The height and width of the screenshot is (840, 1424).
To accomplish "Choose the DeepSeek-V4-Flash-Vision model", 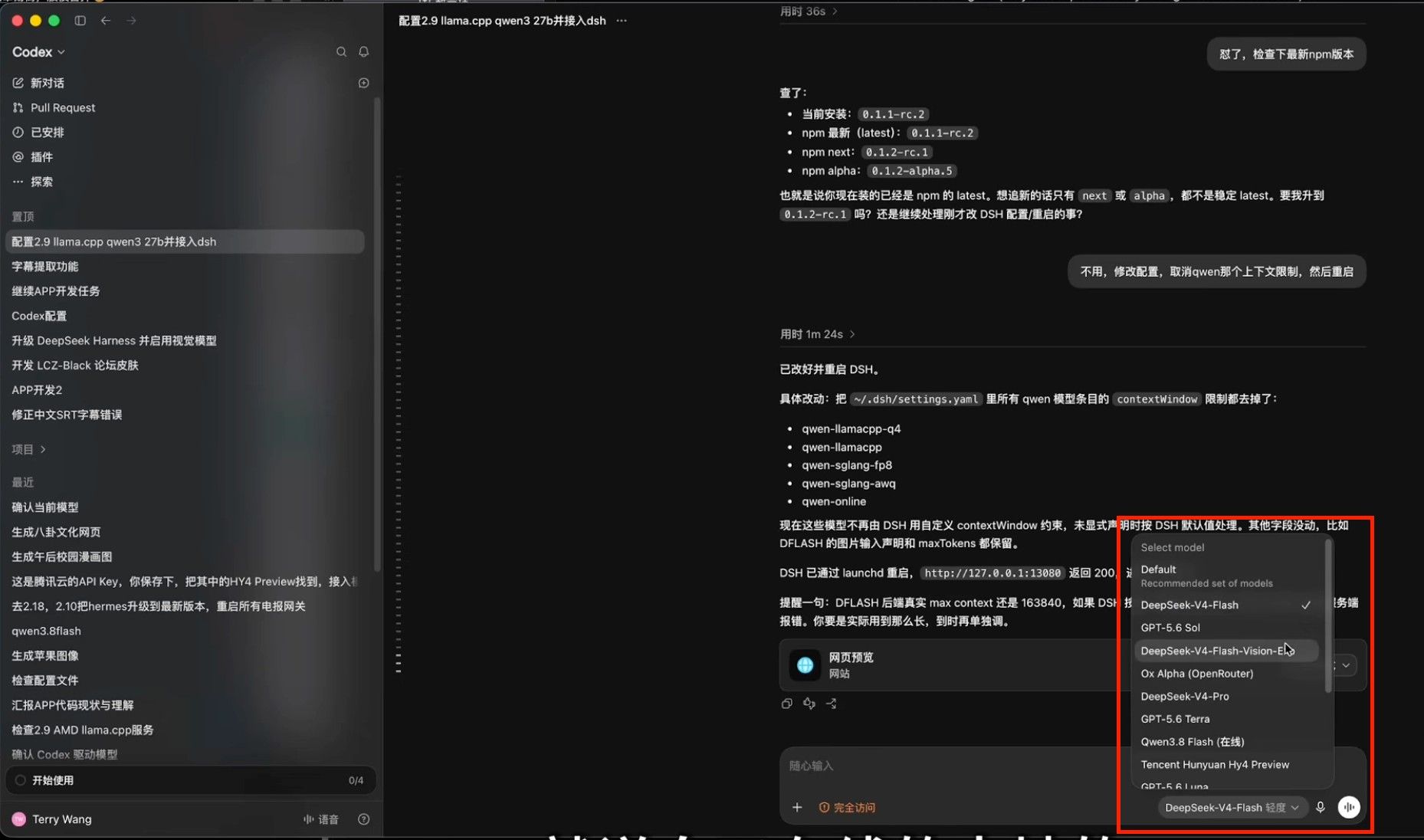I will pos(1225,651).
